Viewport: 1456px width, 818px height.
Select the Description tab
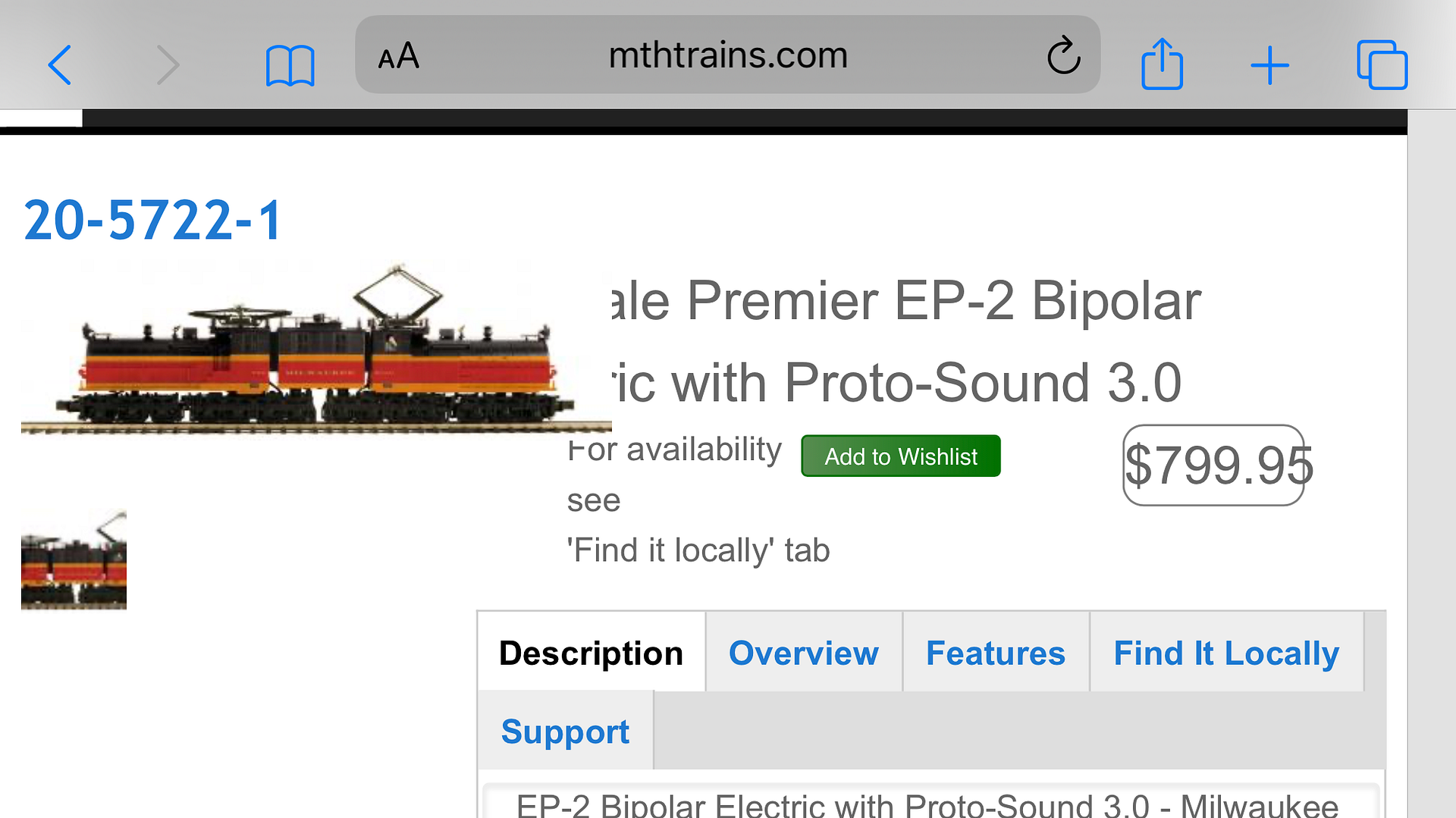pyautogui.click(x=591, y=653)
